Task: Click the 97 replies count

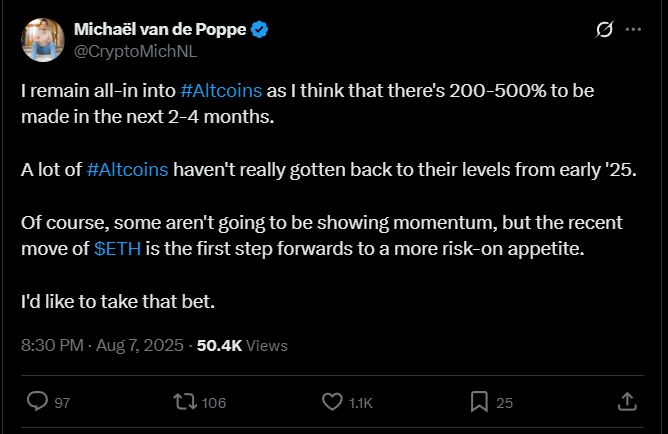Action: [62, 403]
